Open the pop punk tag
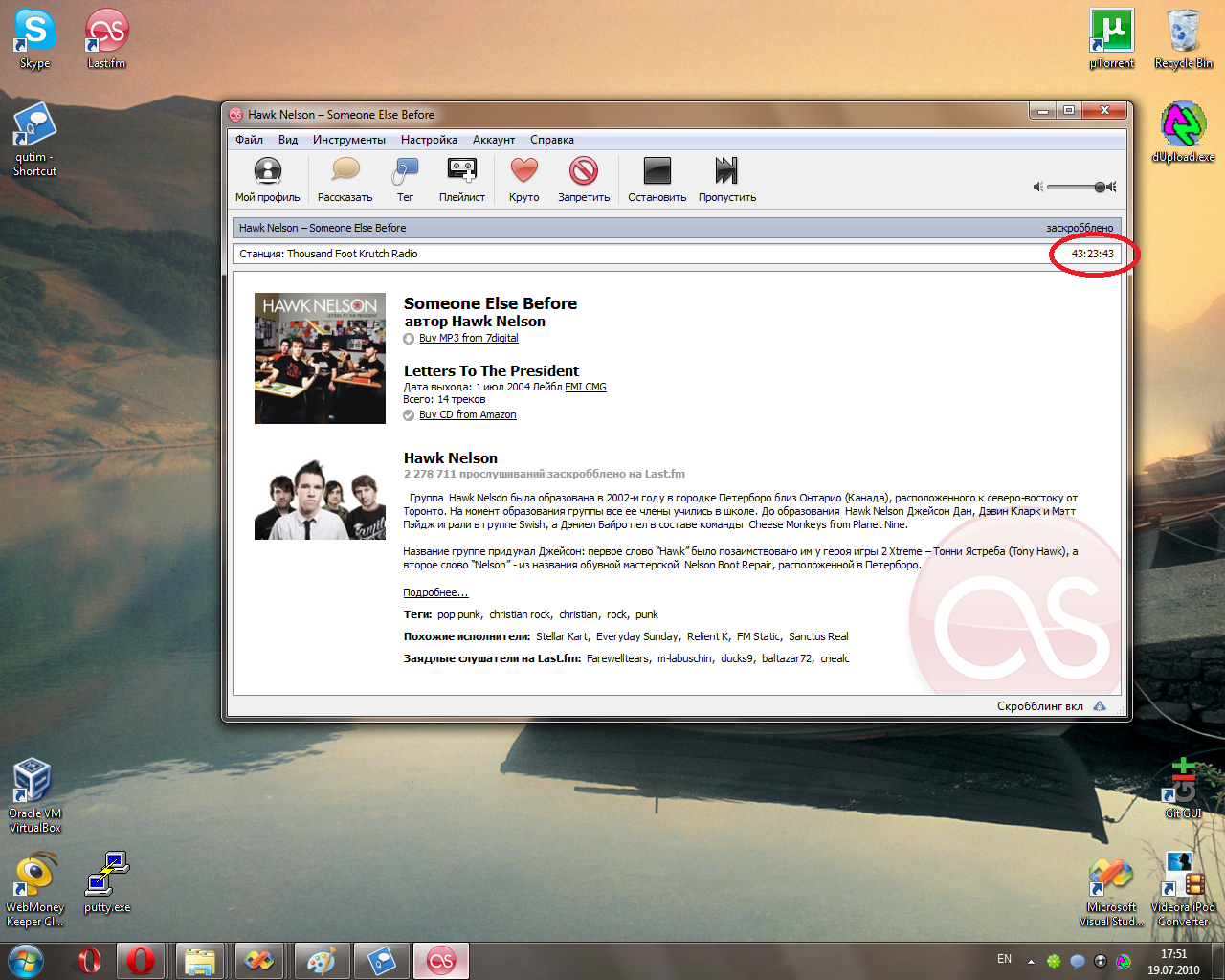 (459, 614)
